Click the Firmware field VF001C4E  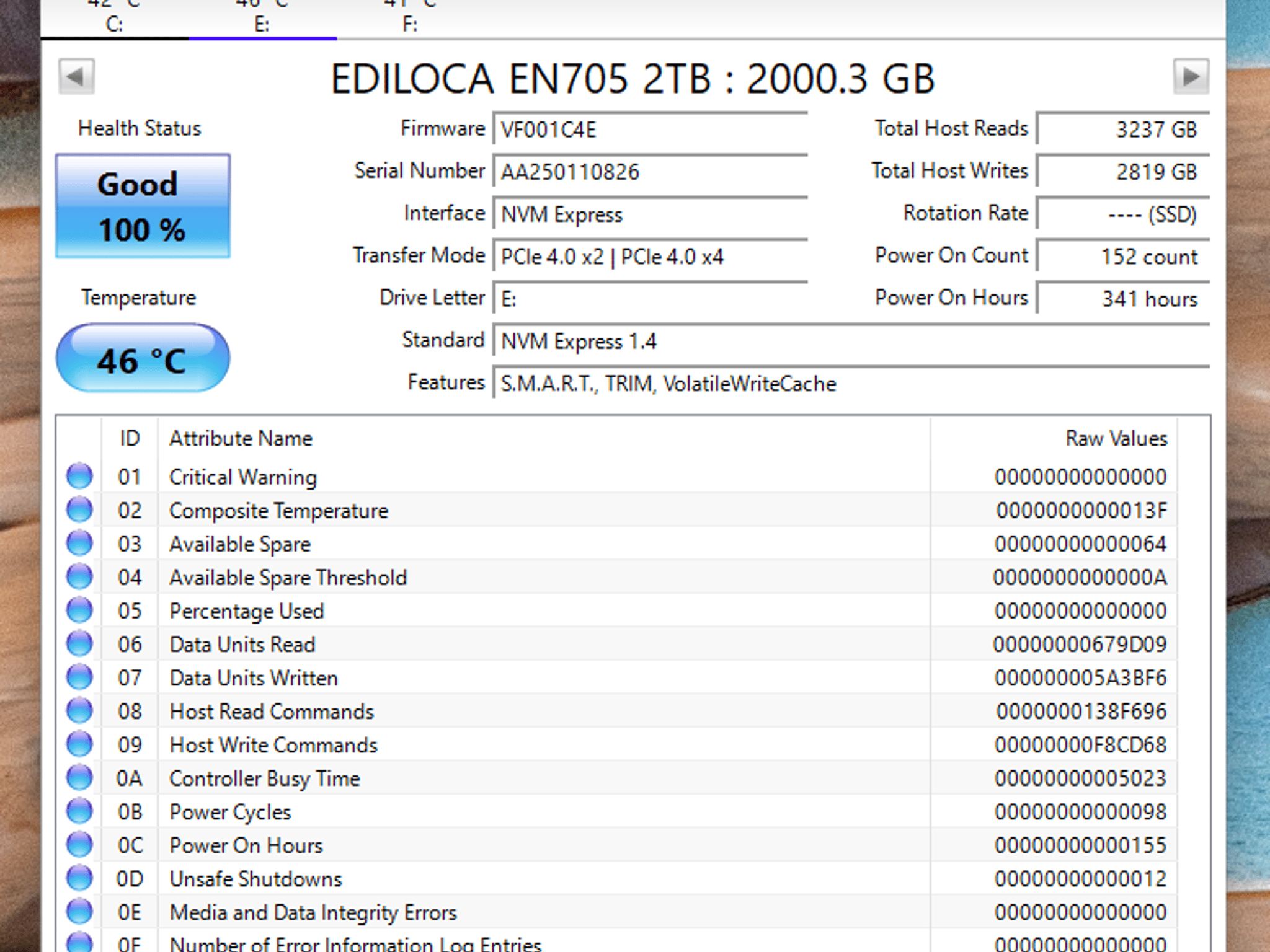coord(650,129)
